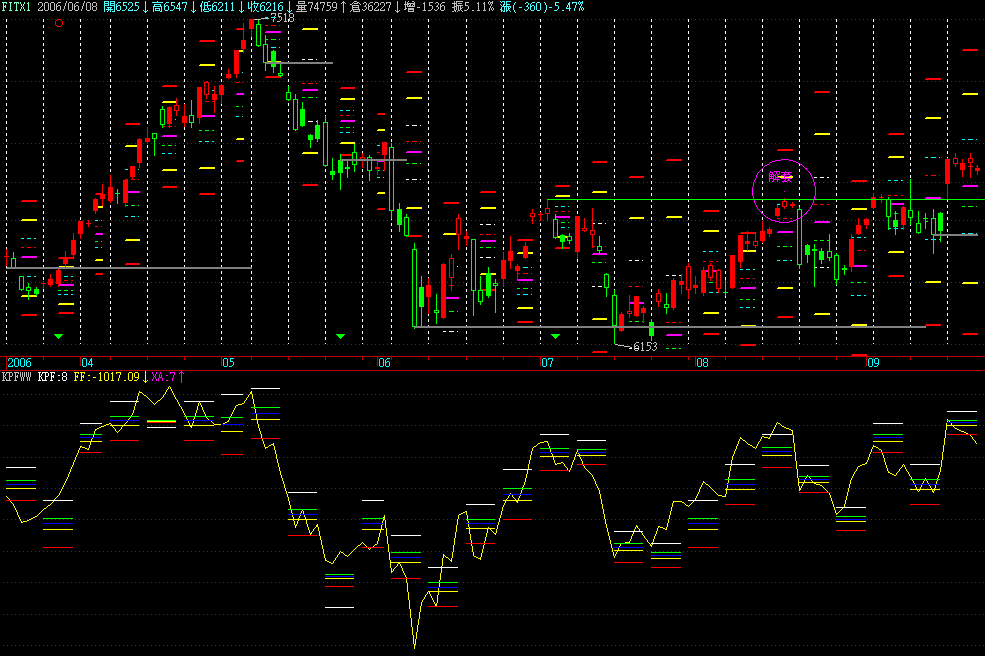Click the green triangle marker near month 07
Image resolution: width=985 pixels, height=656 pixels.
coord(556,336)
